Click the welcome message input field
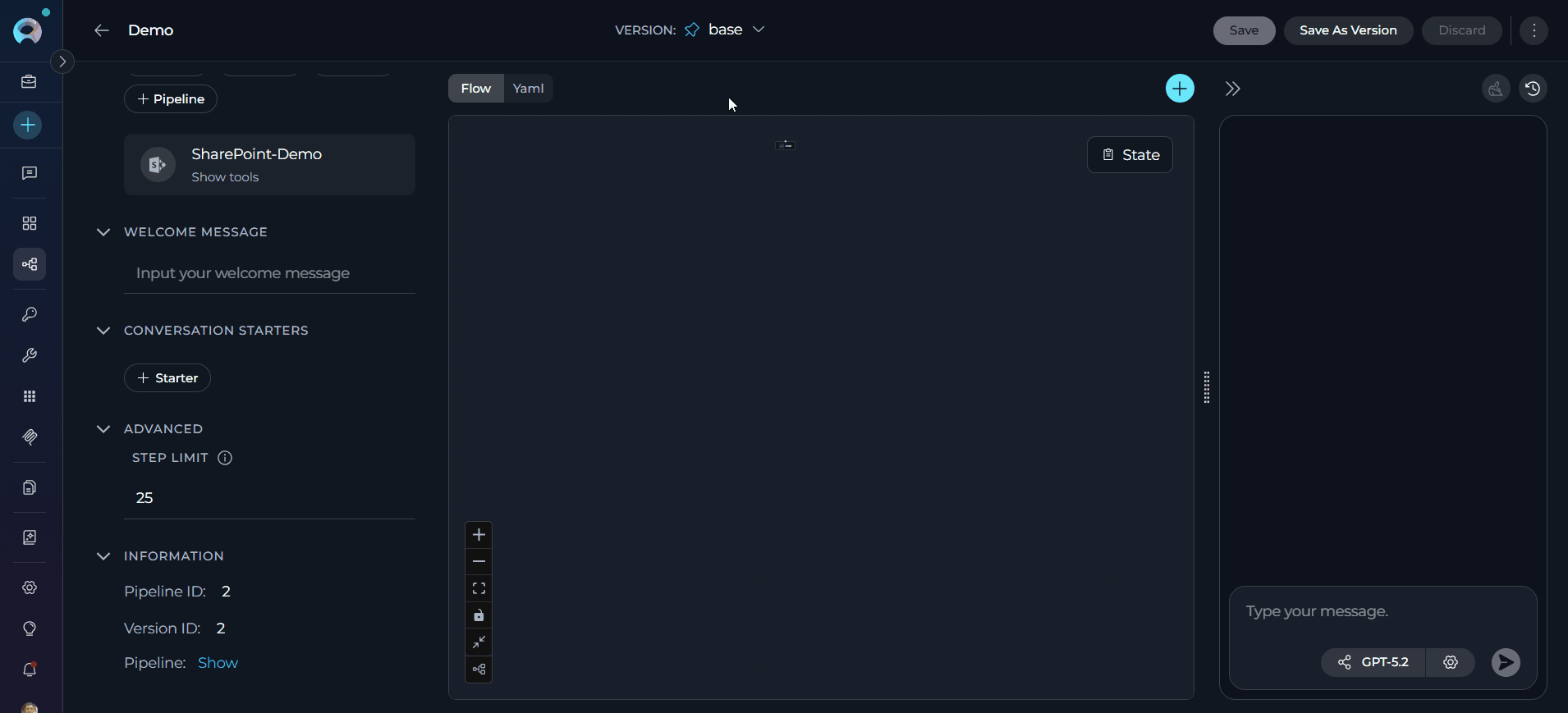The image size is (1568, 713). tap(269, 273)
